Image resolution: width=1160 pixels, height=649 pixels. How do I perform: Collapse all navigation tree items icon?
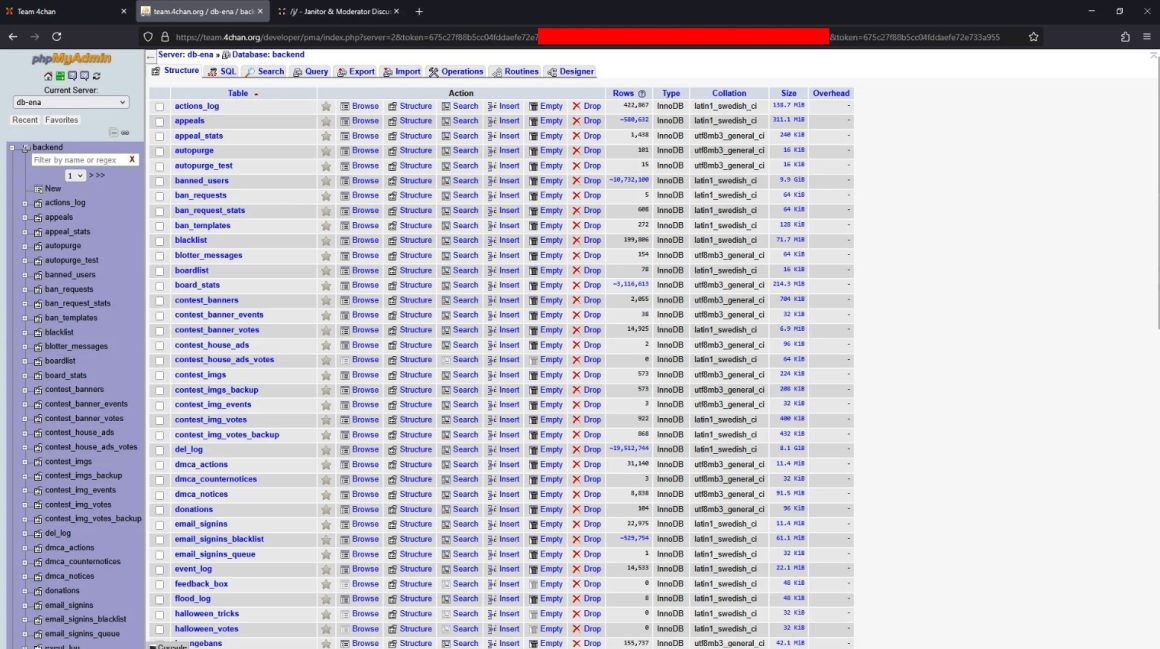click(113, 132)
